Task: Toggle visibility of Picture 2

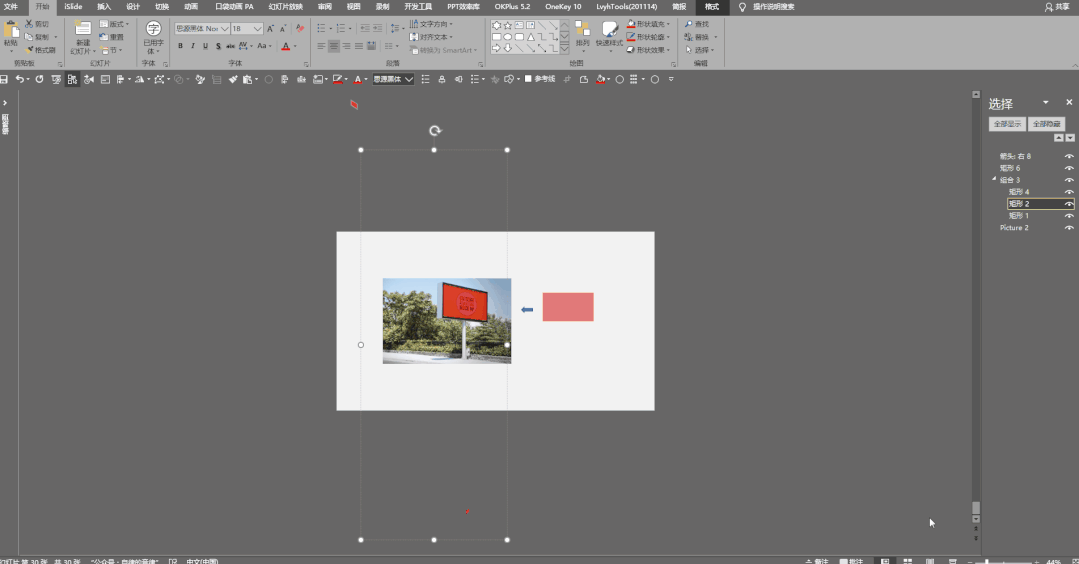Action: coord(1069,228)
